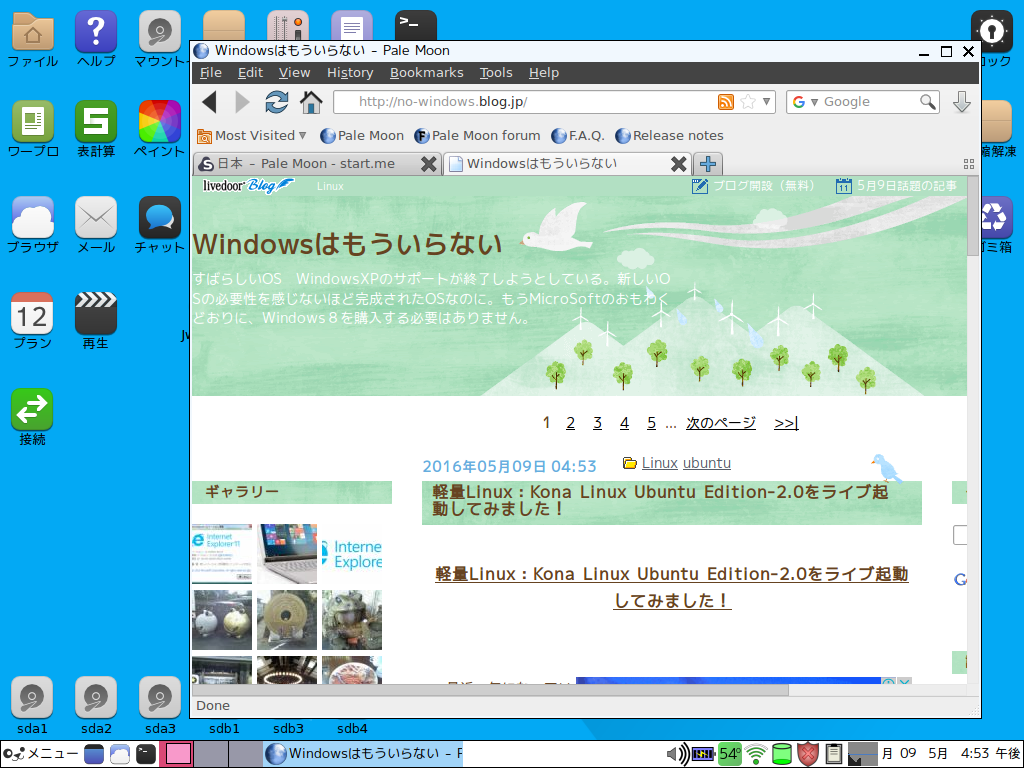Click the search magnifier in the Google box

[928, 101]
